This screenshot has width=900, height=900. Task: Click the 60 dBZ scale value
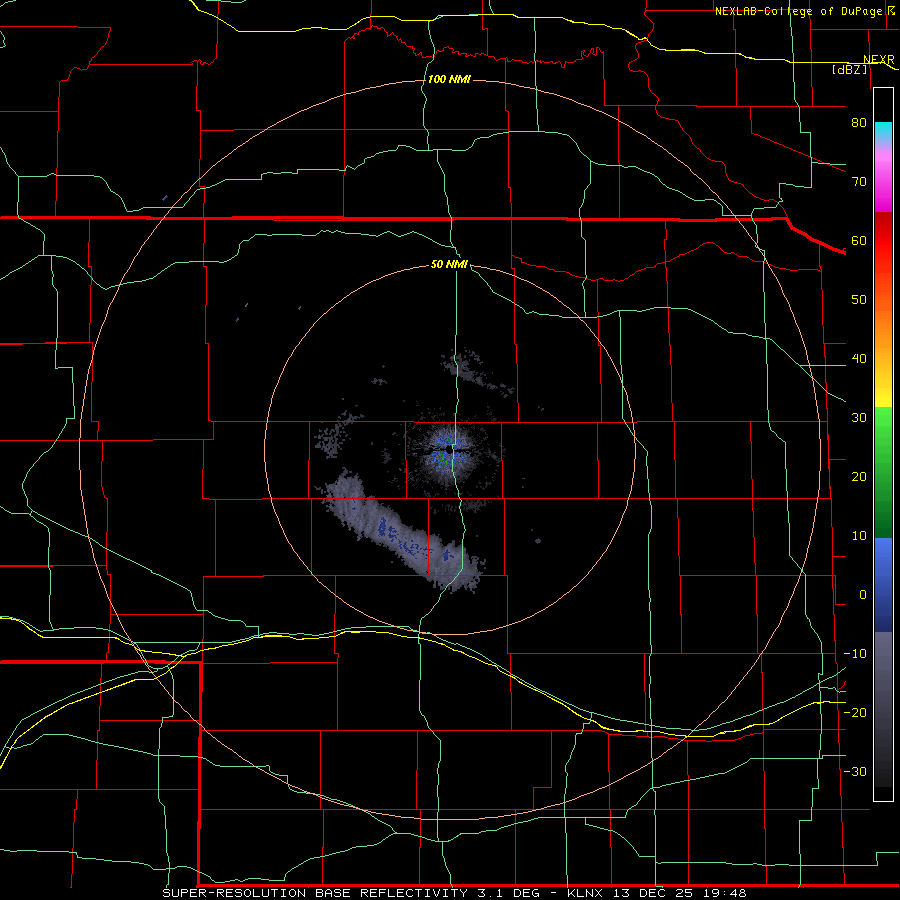859,240
